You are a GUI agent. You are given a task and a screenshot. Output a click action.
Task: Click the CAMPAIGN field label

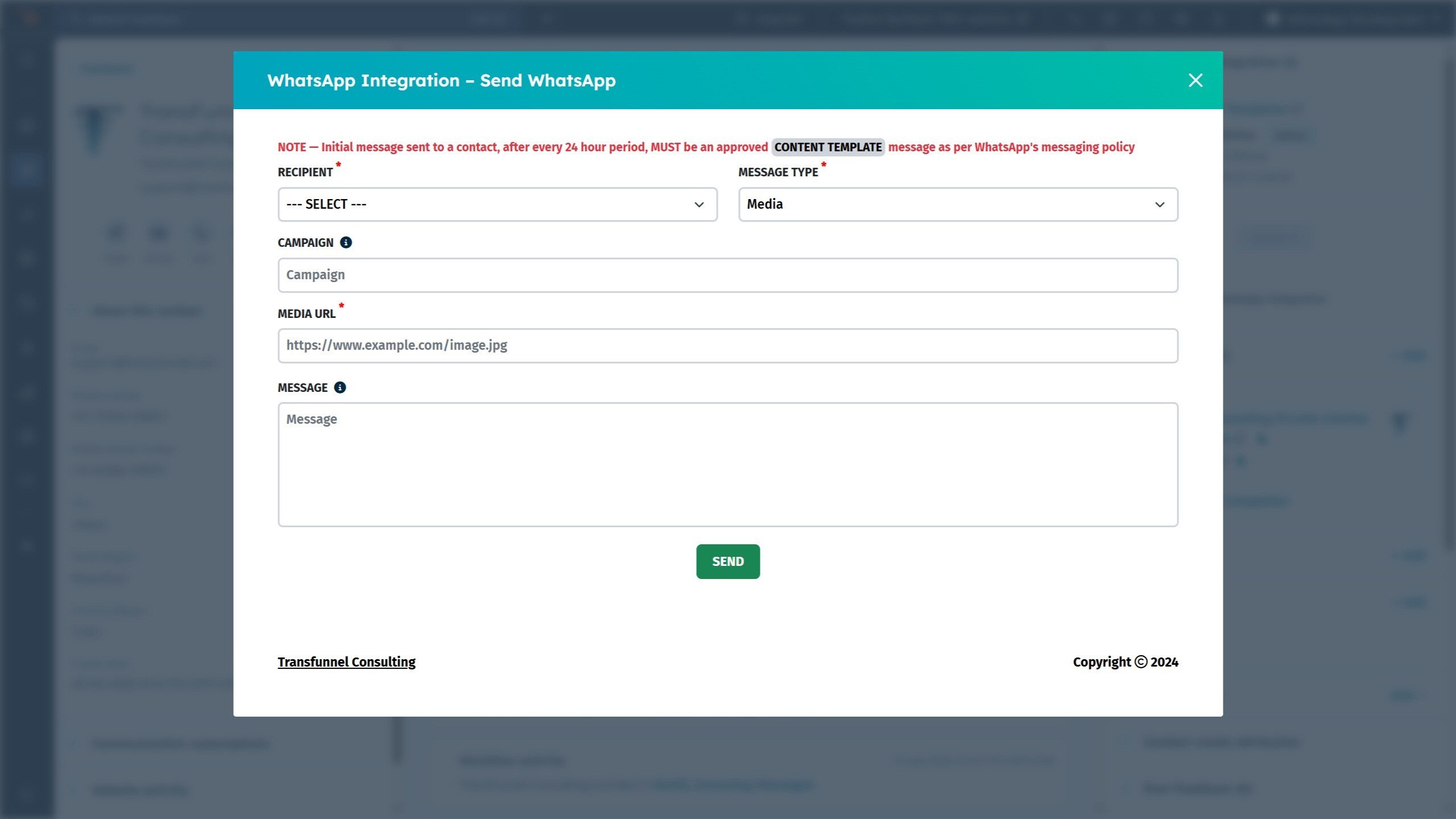[305, 243]
